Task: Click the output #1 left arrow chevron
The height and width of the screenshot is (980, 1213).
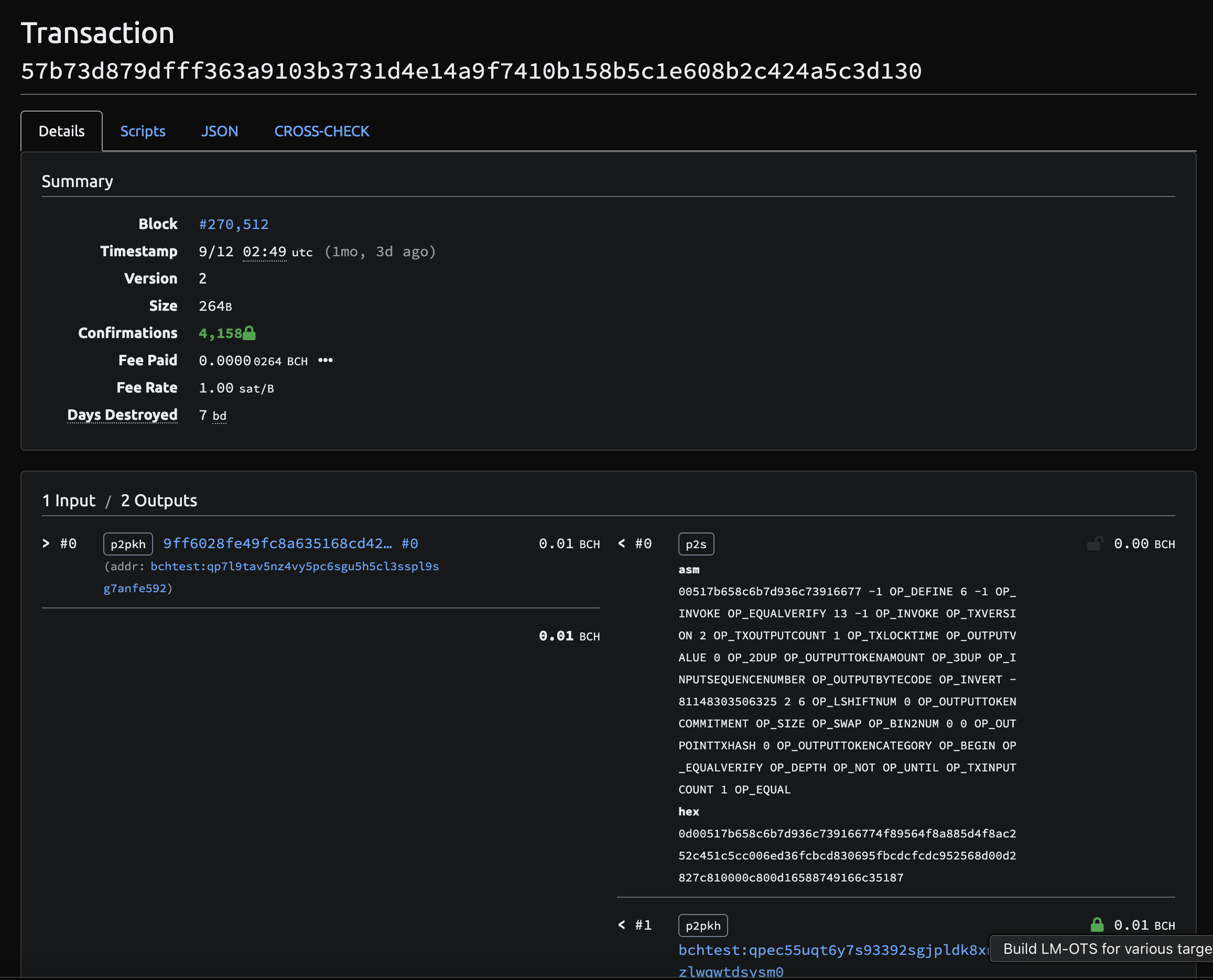Action: pyautogui.click(x=622, y=924)
